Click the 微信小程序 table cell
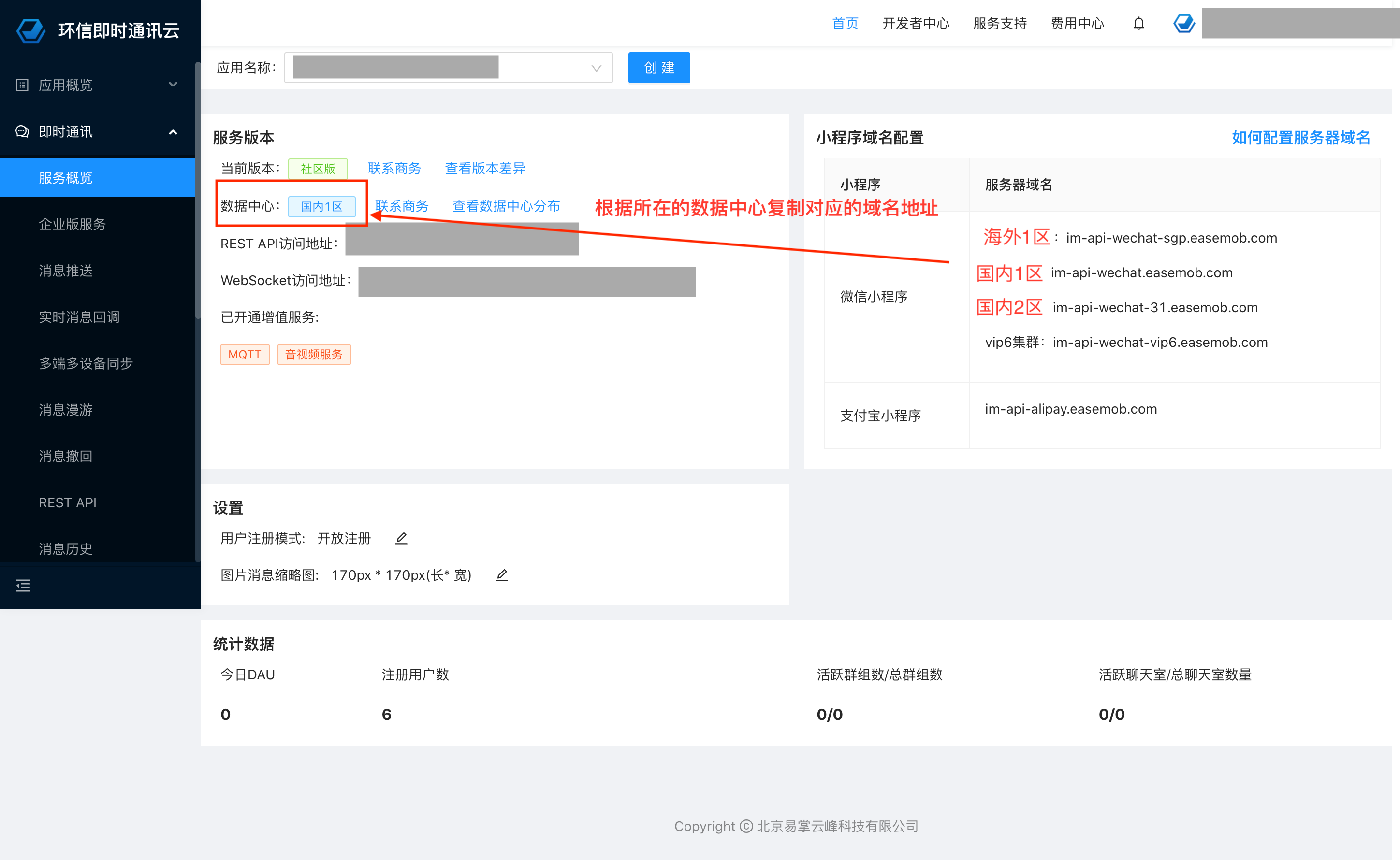The height and width of the screenshot is (860, 1400). click(x=896, y=296)
